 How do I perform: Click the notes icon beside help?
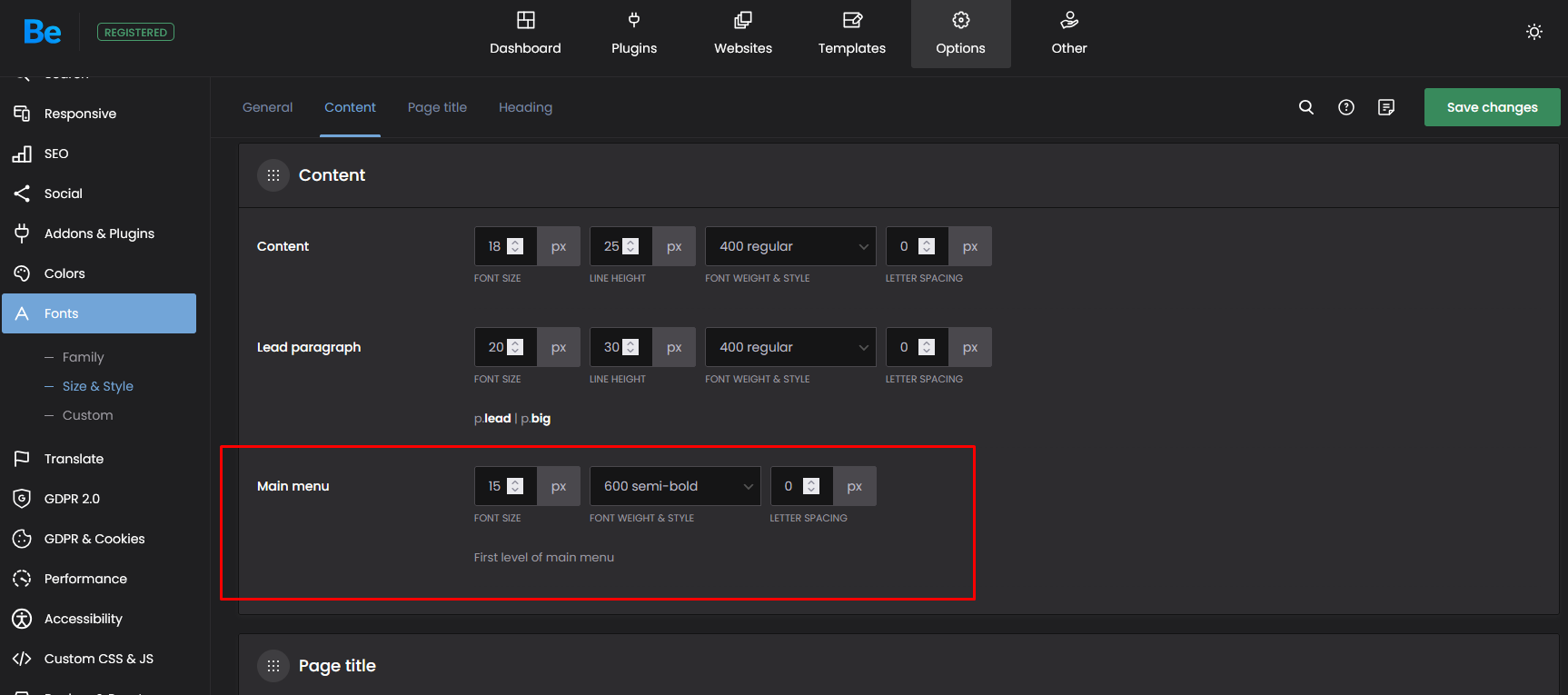pyautogui.click(x=1386, y=107)
